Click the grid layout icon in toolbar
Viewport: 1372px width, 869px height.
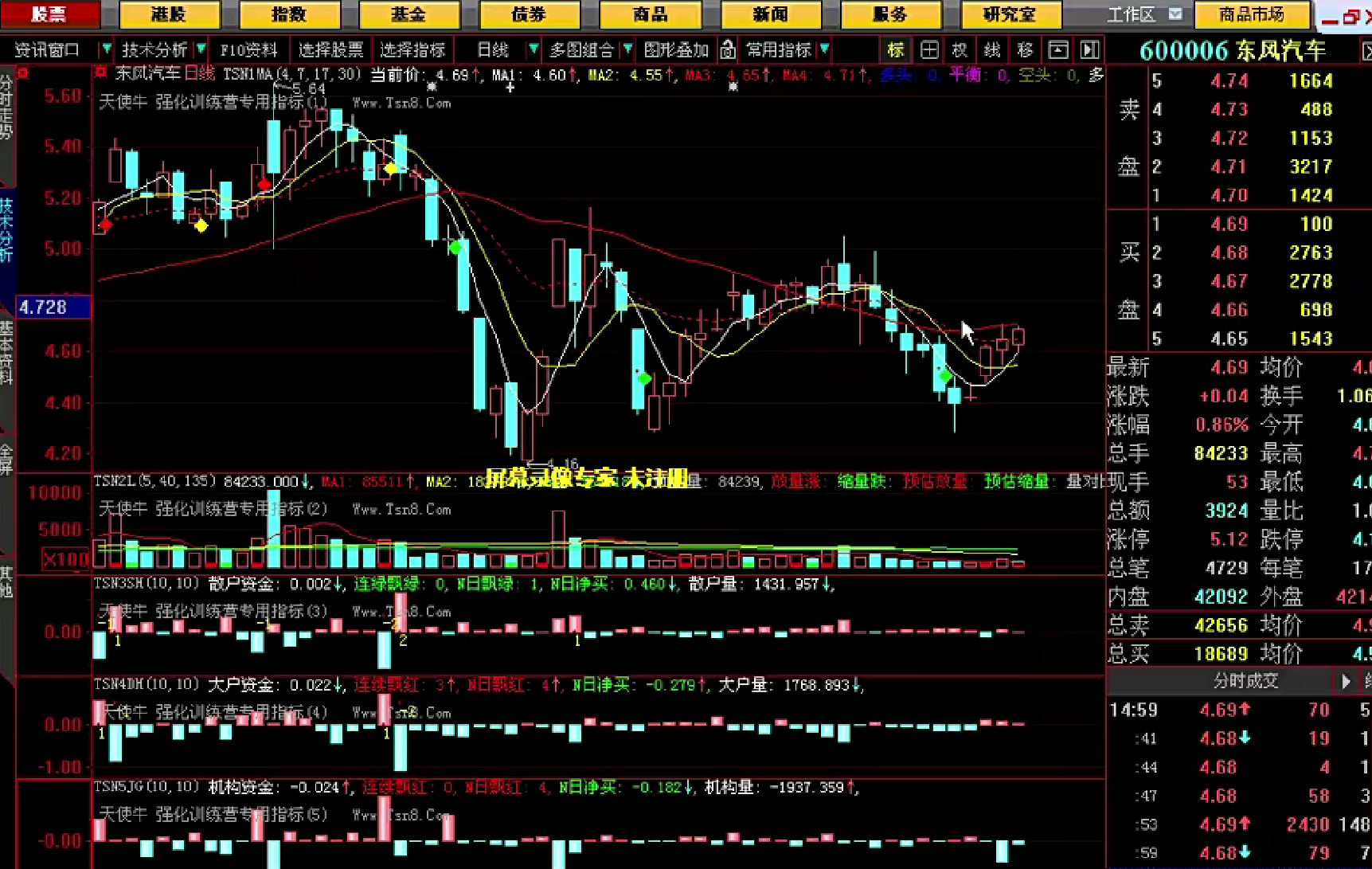(928, 50)
